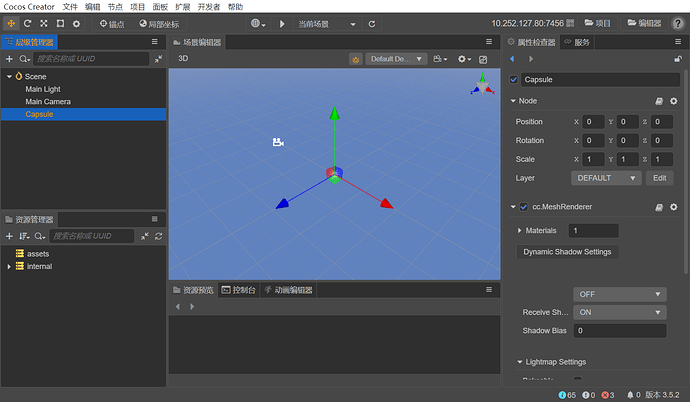Add a new asset in assets panel

(9, 236)
